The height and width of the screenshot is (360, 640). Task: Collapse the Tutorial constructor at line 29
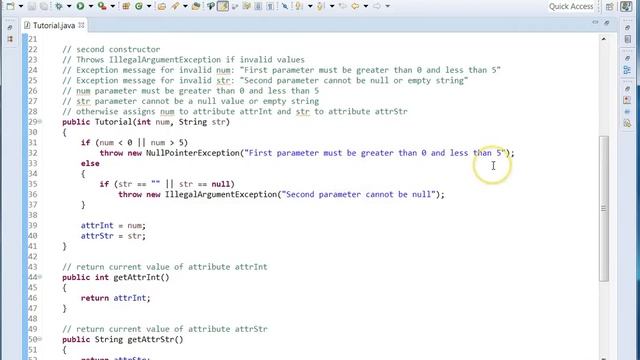[40, 121]
